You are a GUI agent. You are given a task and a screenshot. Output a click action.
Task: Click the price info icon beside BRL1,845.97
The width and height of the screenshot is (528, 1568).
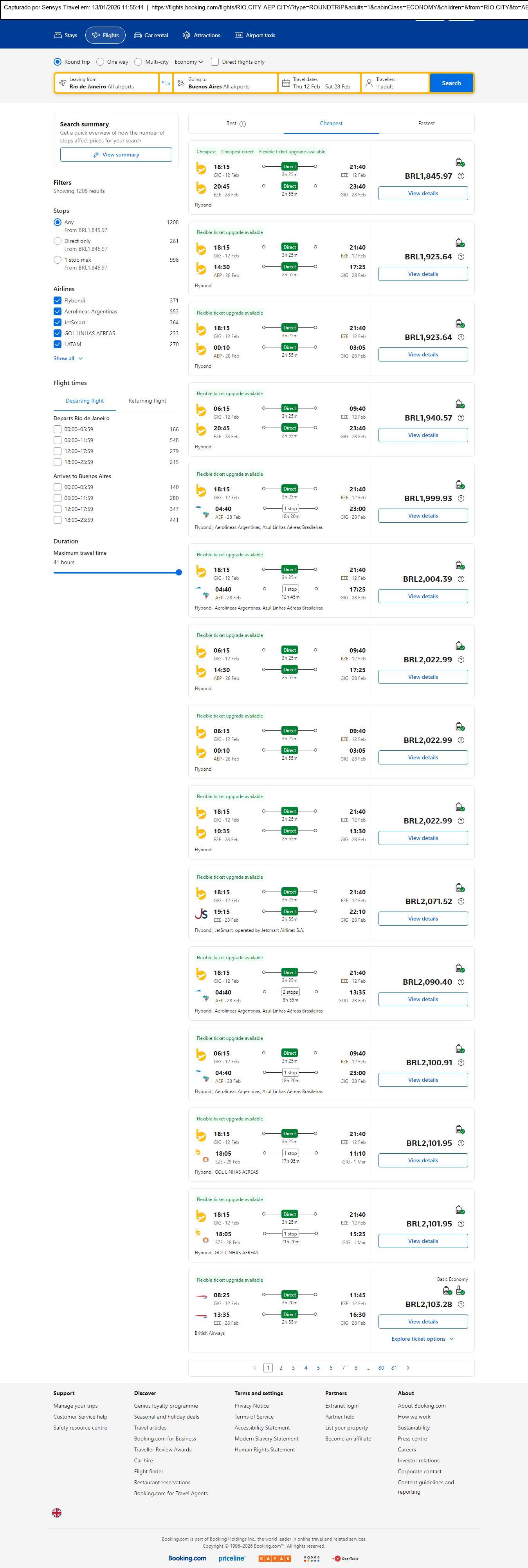(460, 176)
